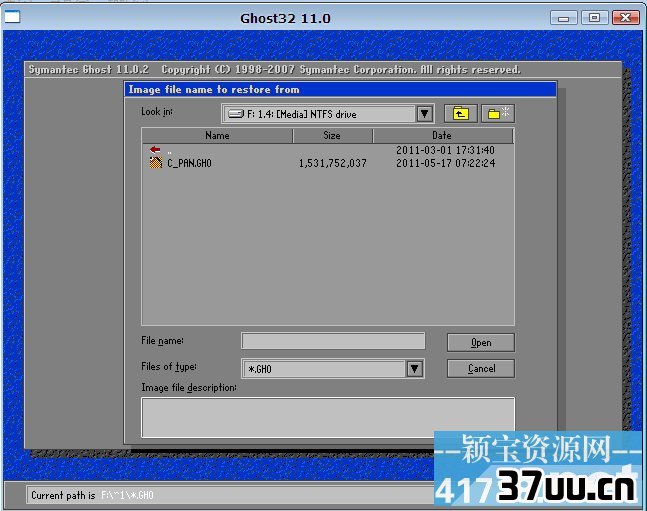This screenshot has height=511, width=647.
Task: Click the red parent directory arrow icon
Action: [x=155, y=149]
